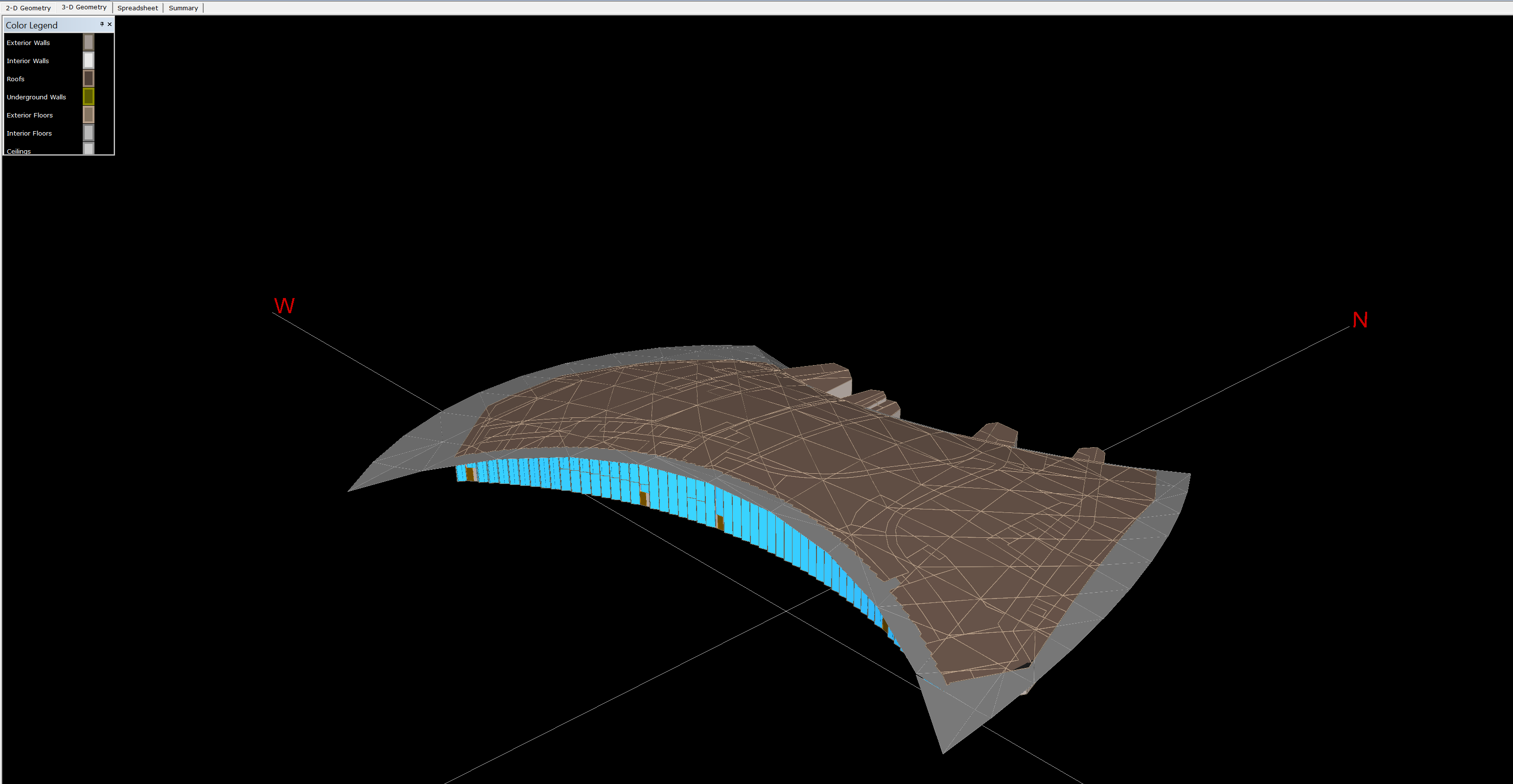Pin the Color Legend panel
This screenshot has width=1513, height=784.
(x=102, y=24)
